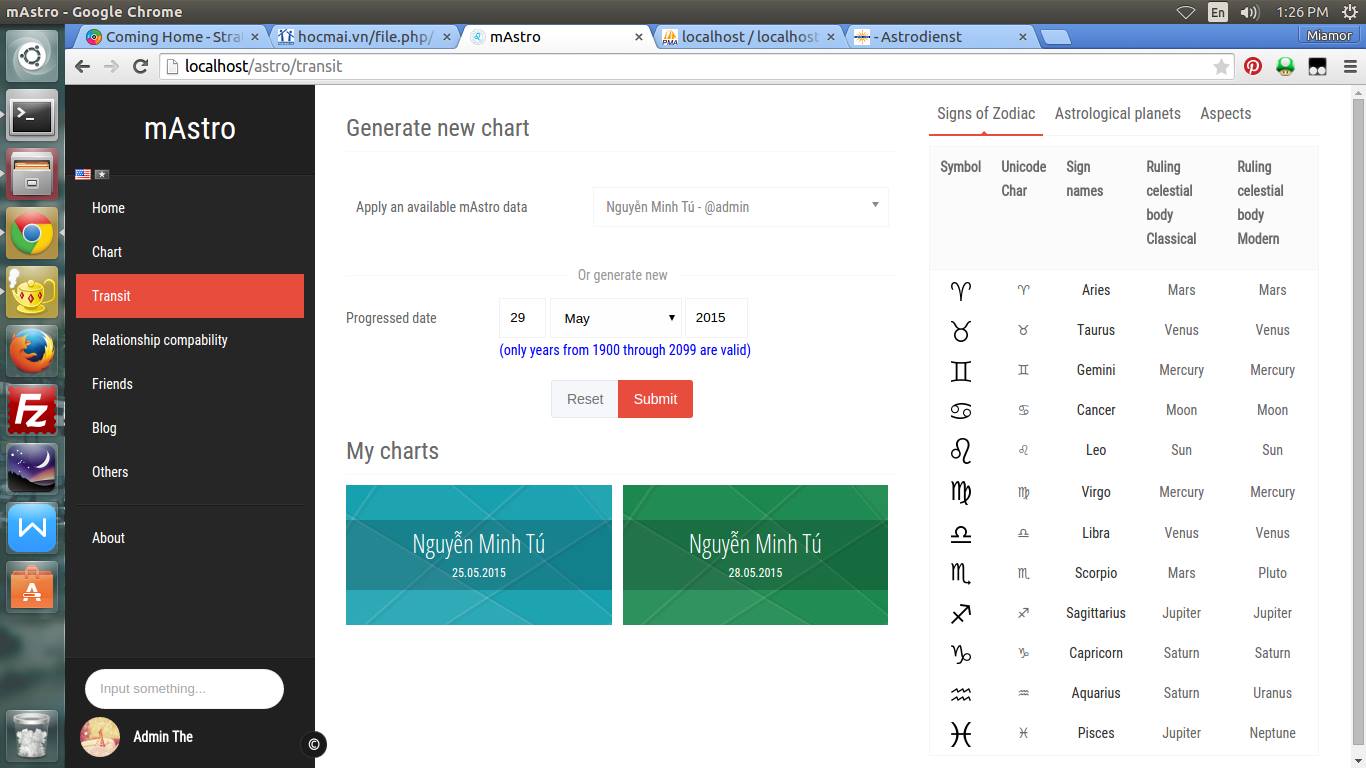Bookmark page with the star icon
Screen dimensions: 1366x768
tap(1221, 66)
